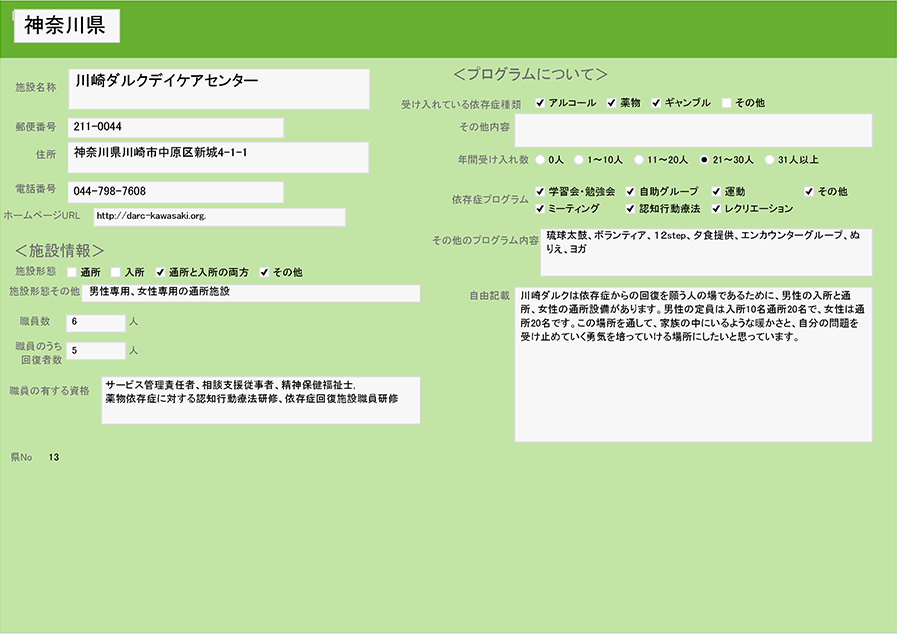
Task: Toggle the 学習会・勉強会 program checkbox
Action: click(540, 191)
